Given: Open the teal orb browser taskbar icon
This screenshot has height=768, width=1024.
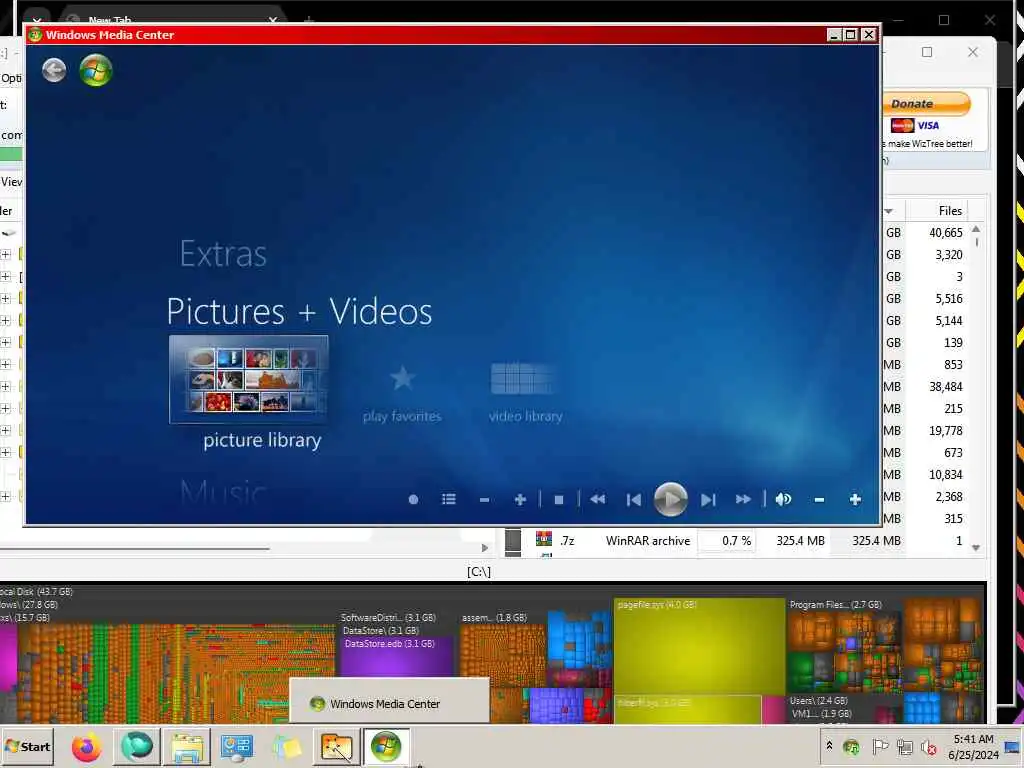Looking at the screenshot, I should [x=136, y=747].
